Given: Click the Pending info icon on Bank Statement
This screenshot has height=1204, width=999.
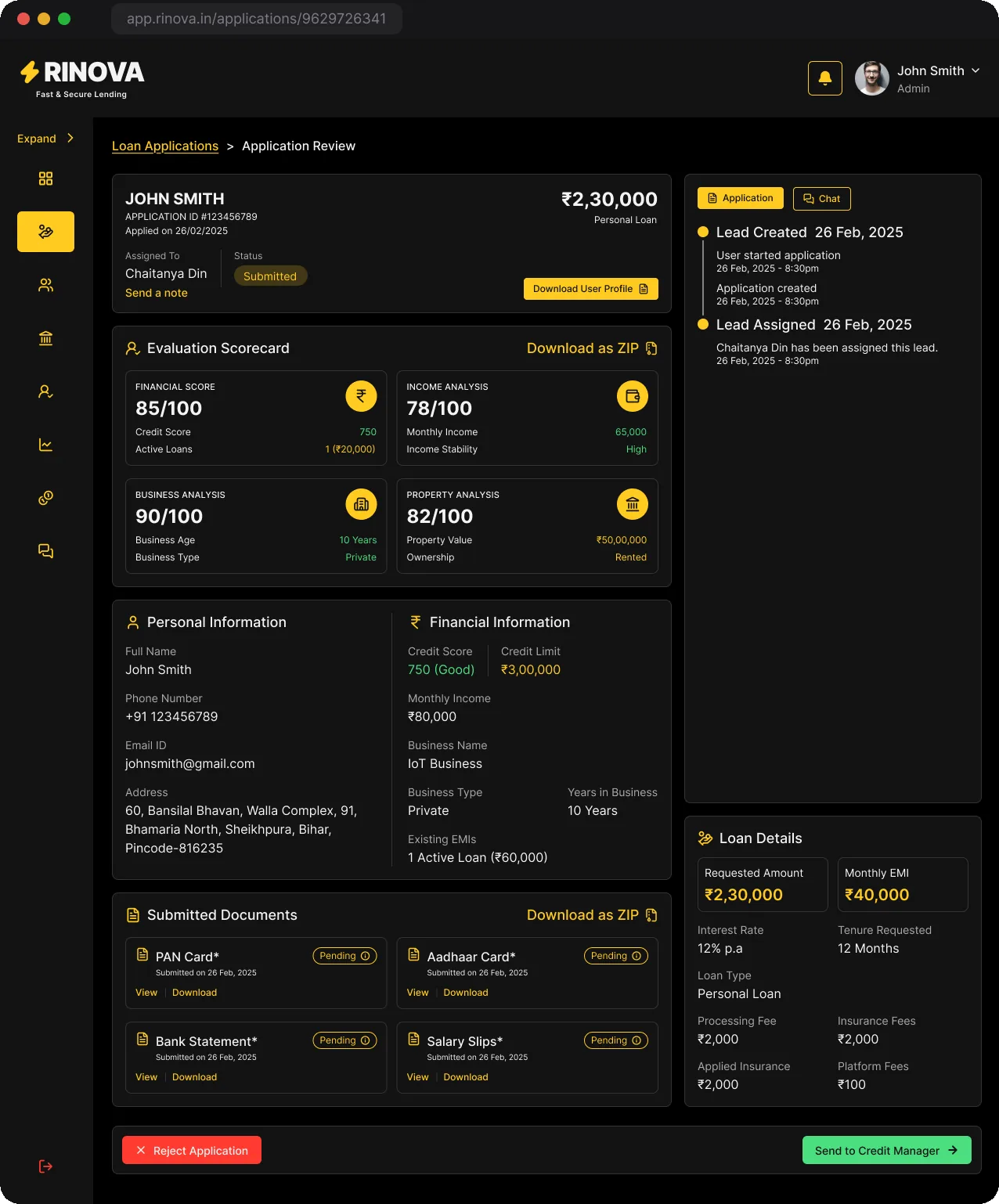Looking at the screenshot, I should pos(365,1040).
